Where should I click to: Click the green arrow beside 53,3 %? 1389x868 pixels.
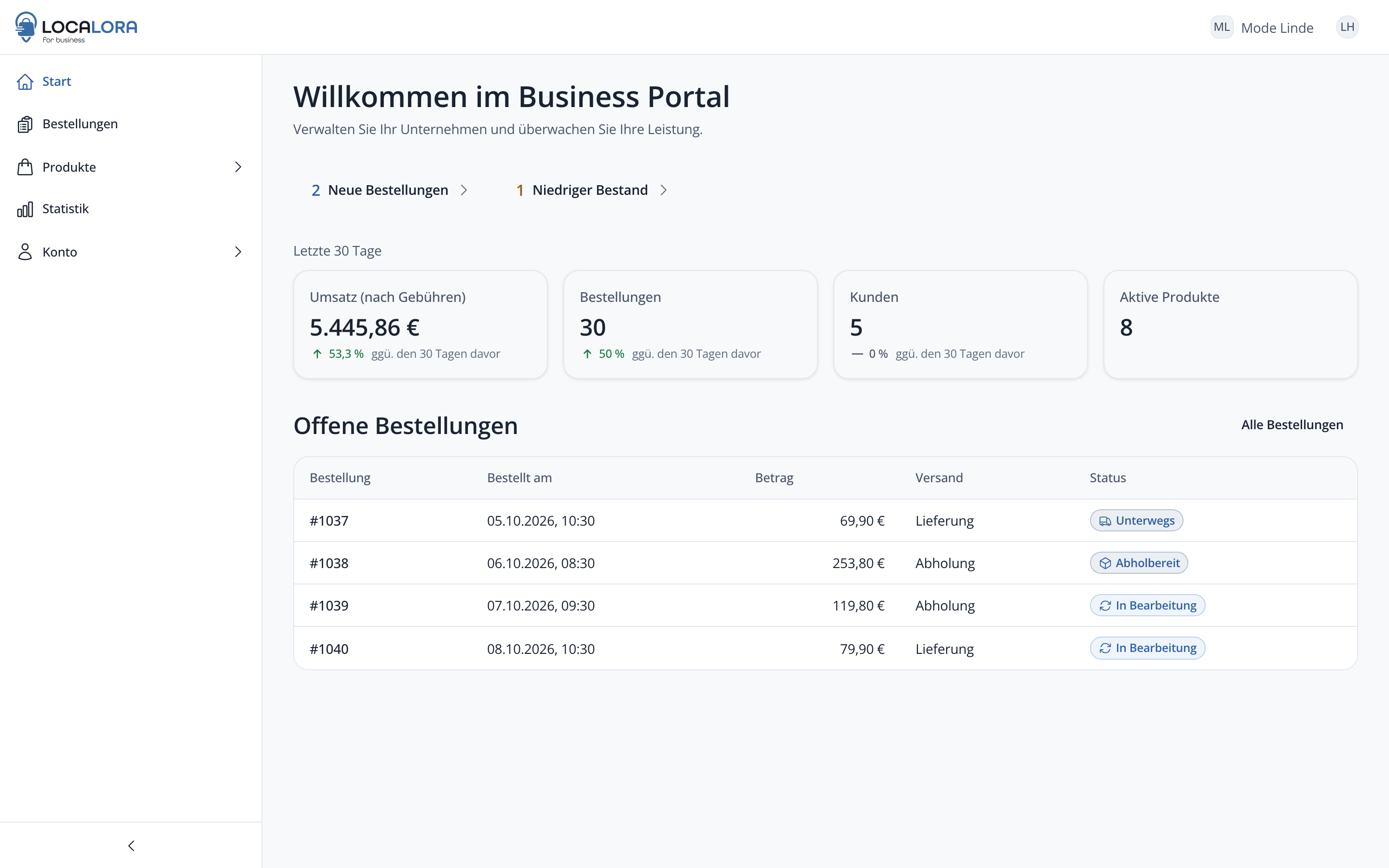[317, 354]
